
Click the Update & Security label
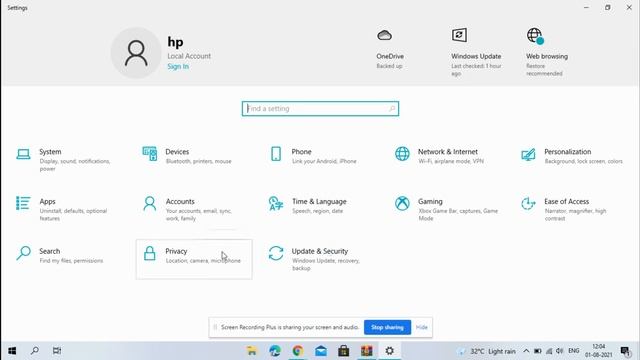click(320, 251)
